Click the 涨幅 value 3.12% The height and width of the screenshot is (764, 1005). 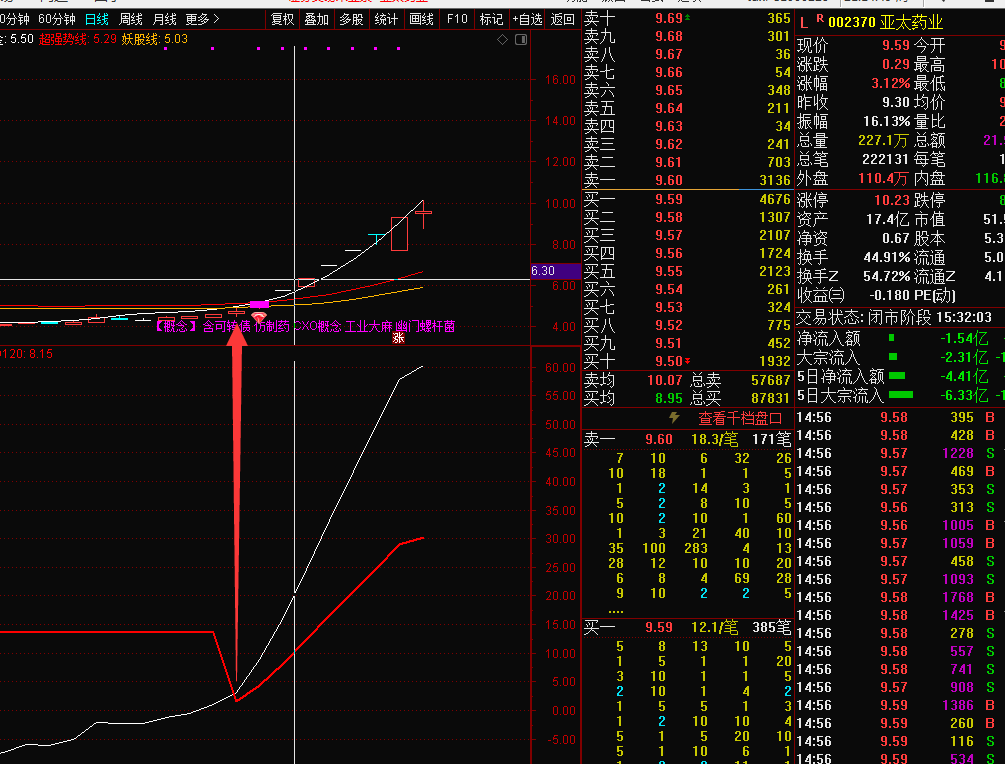(890, 83)
